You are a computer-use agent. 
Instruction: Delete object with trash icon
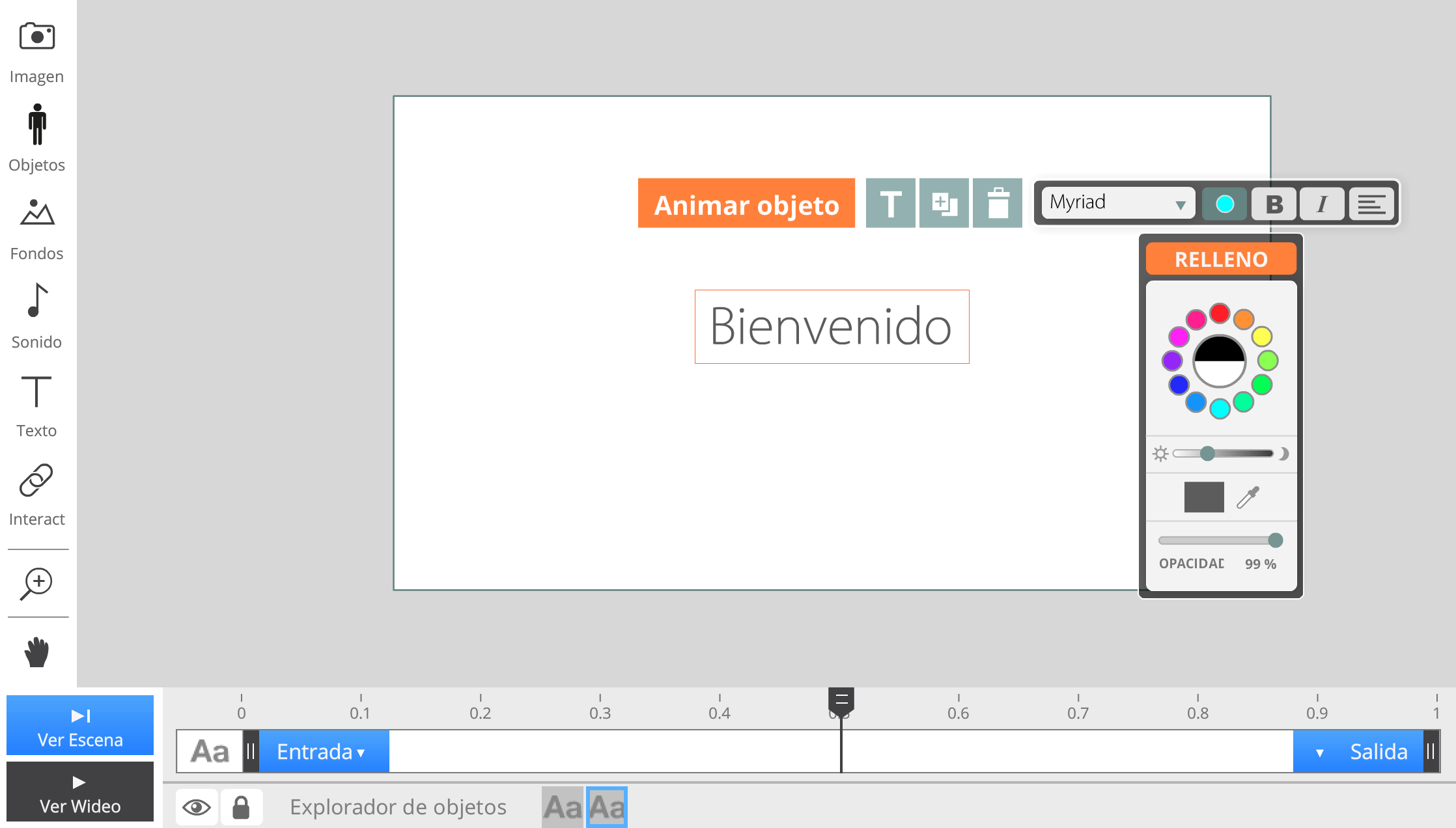(998, 203)
